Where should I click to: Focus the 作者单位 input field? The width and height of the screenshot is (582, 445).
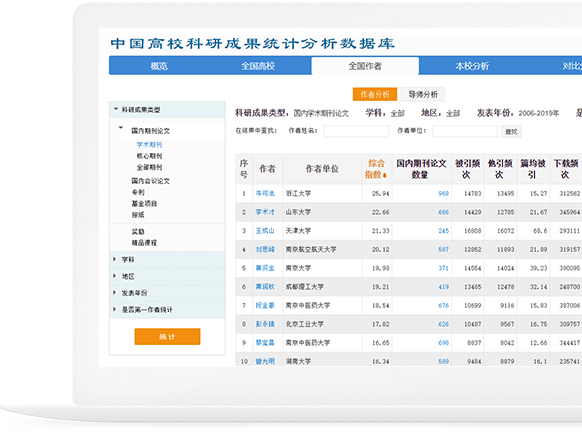click(465, 131)
